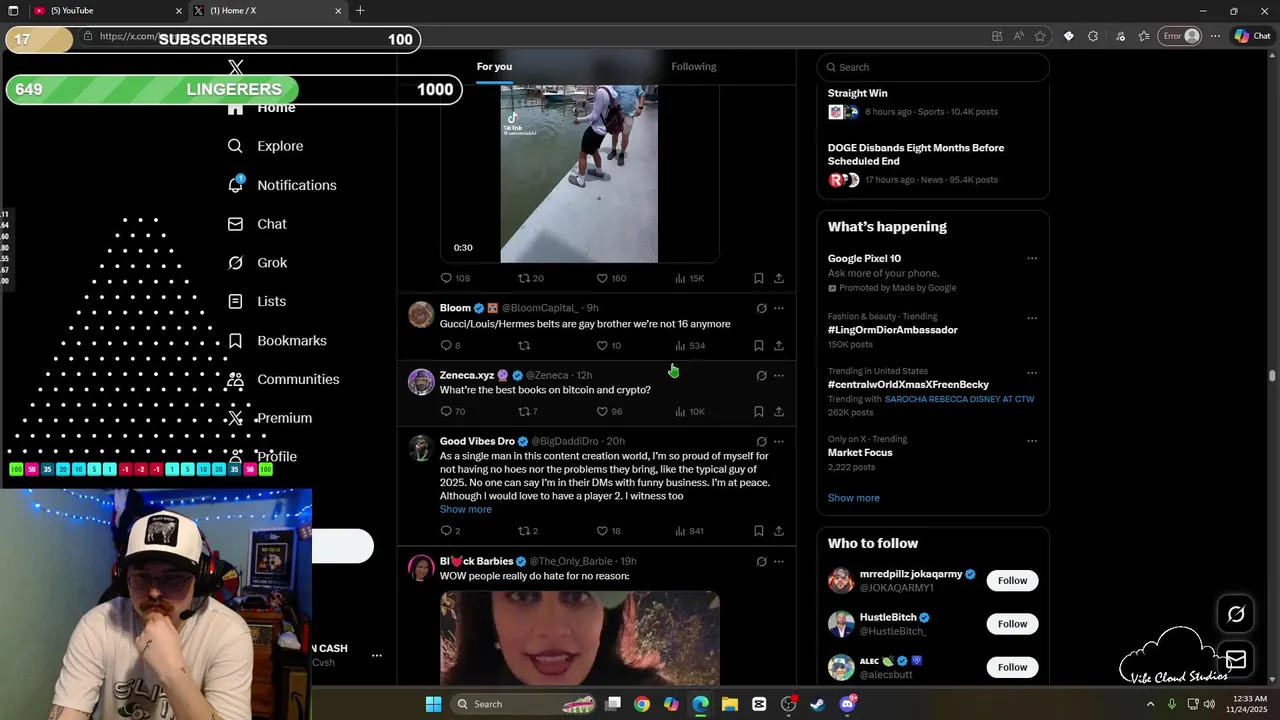Ask Grok about Bloom's post
1280x720 pixels.
coord(761,308)
